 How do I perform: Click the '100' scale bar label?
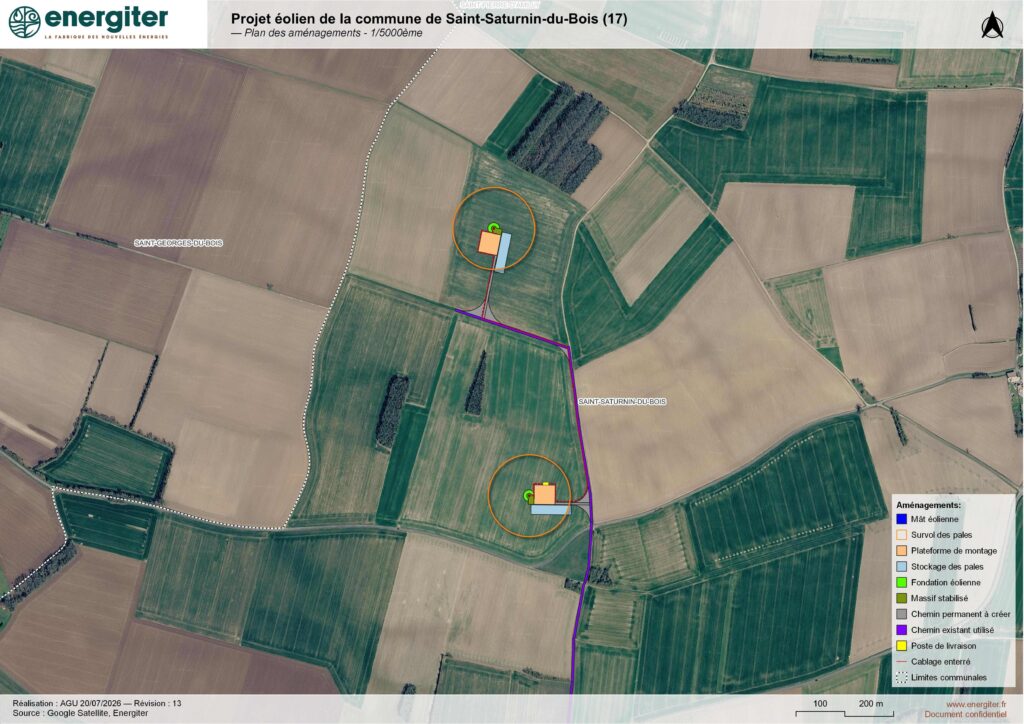coord(820,703)
